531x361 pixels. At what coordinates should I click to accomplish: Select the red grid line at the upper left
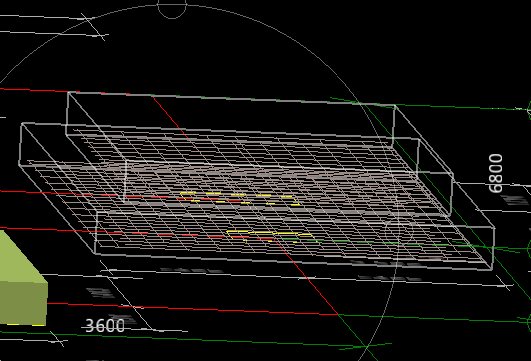(x=34, y=90)
